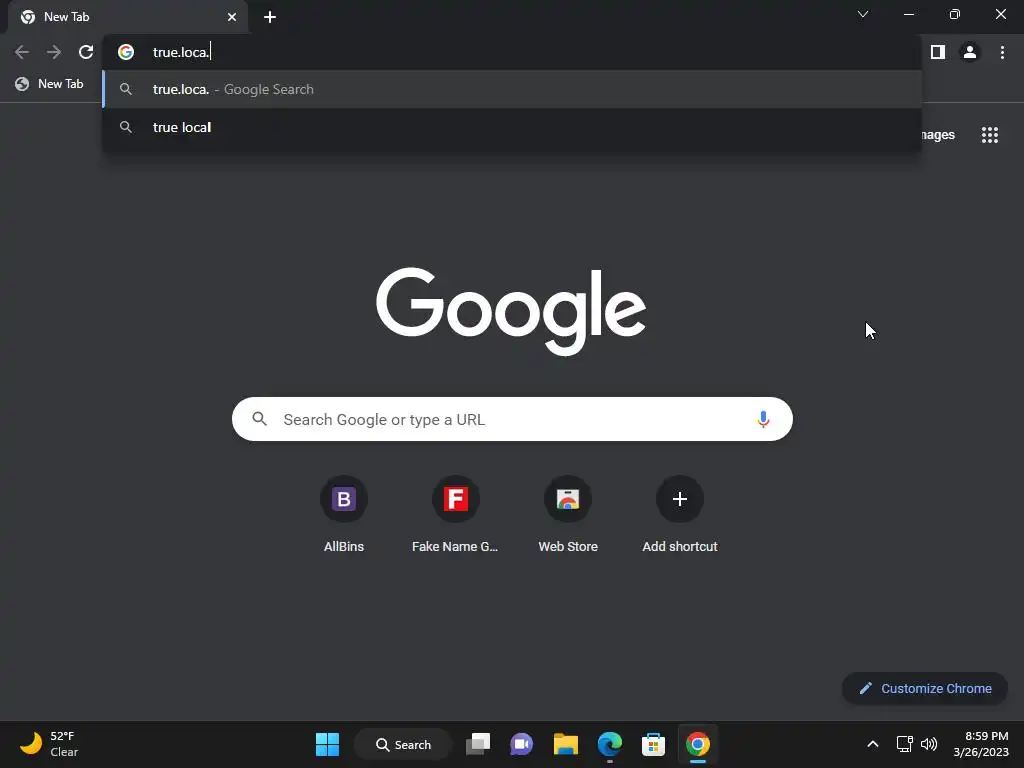Image resolution: width=1024 pixels, height=768 pixels.
Task: Open the Fake Name G... shortcut
Action: (455, 515)
